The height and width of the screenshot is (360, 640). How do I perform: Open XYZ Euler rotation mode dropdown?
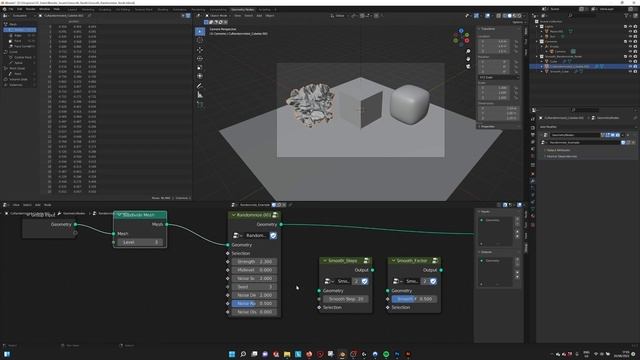[x=498, y=77]
